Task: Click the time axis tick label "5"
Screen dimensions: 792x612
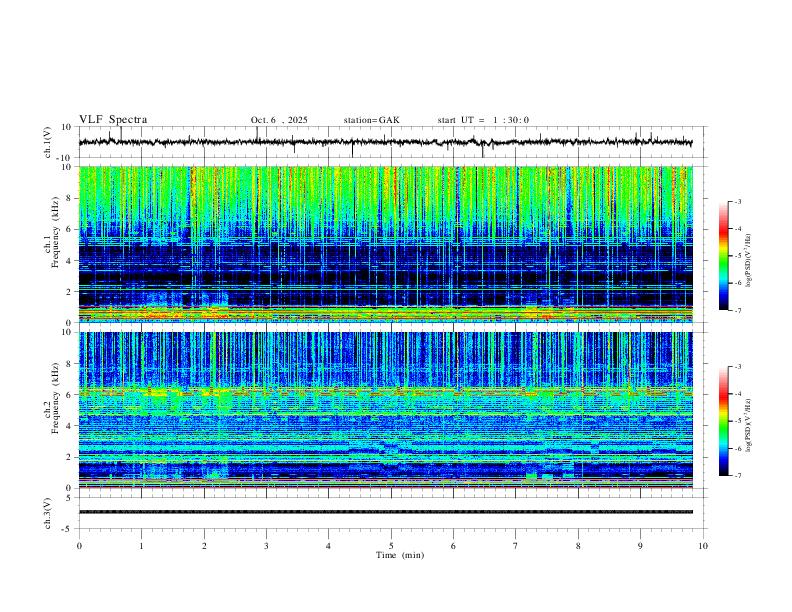Action: point(391,546)
